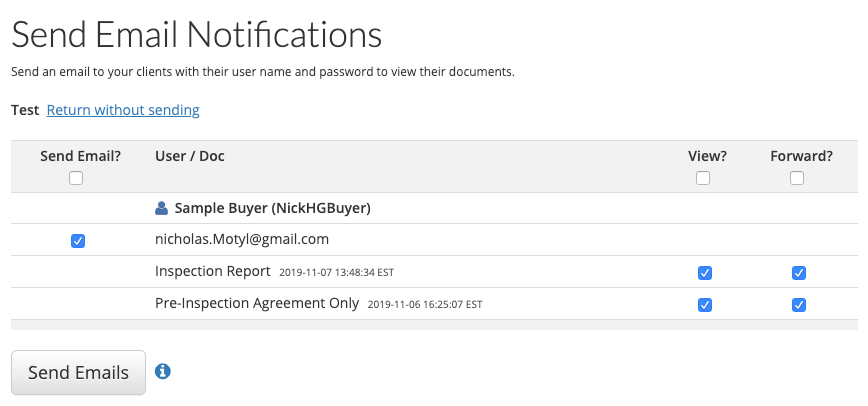Click the Send Email Notifications page heading
The height and width of the screenshot is (406, 868).
pos(196,35)
